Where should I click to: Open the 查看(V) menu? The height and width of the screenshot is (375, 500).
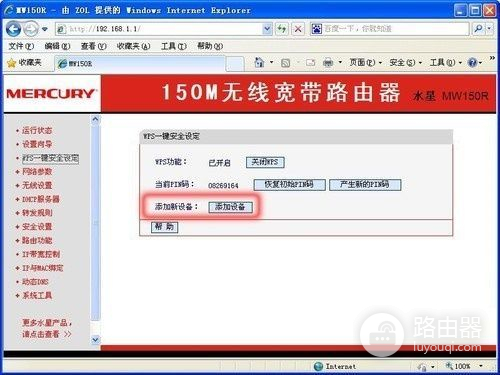point(94,46)
